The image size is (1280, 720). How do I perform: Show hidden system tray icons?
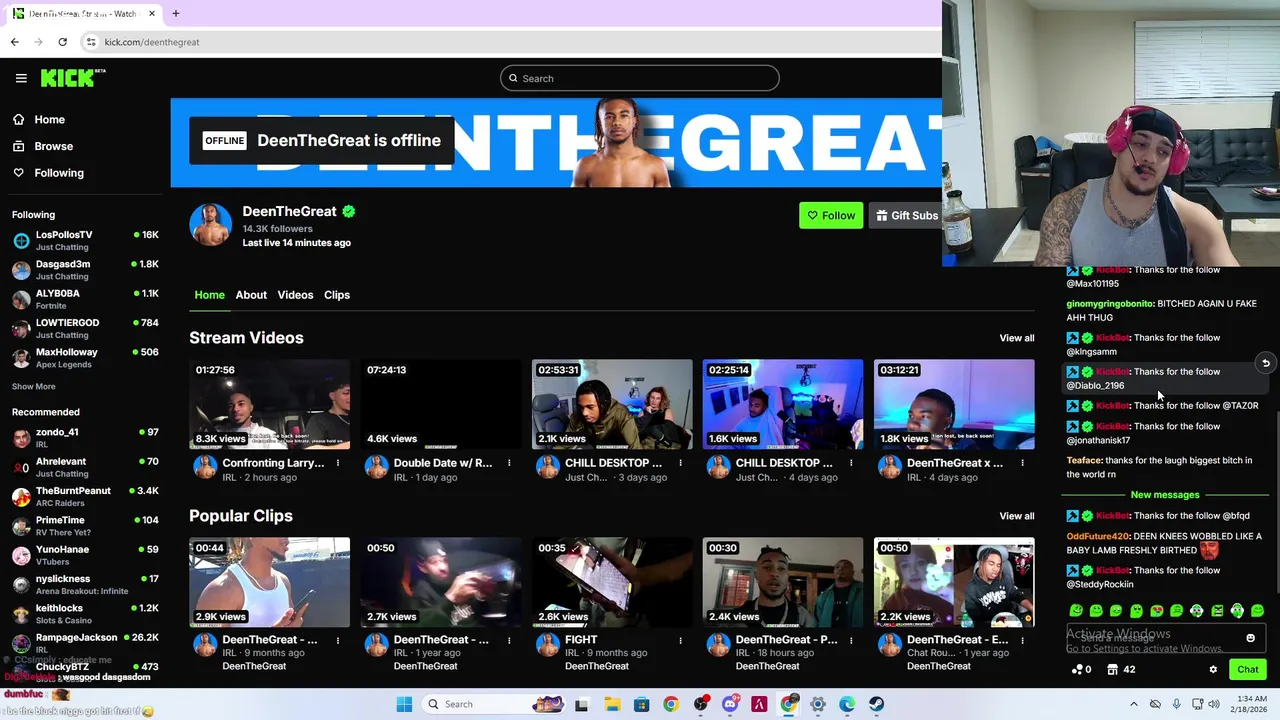1133,704
